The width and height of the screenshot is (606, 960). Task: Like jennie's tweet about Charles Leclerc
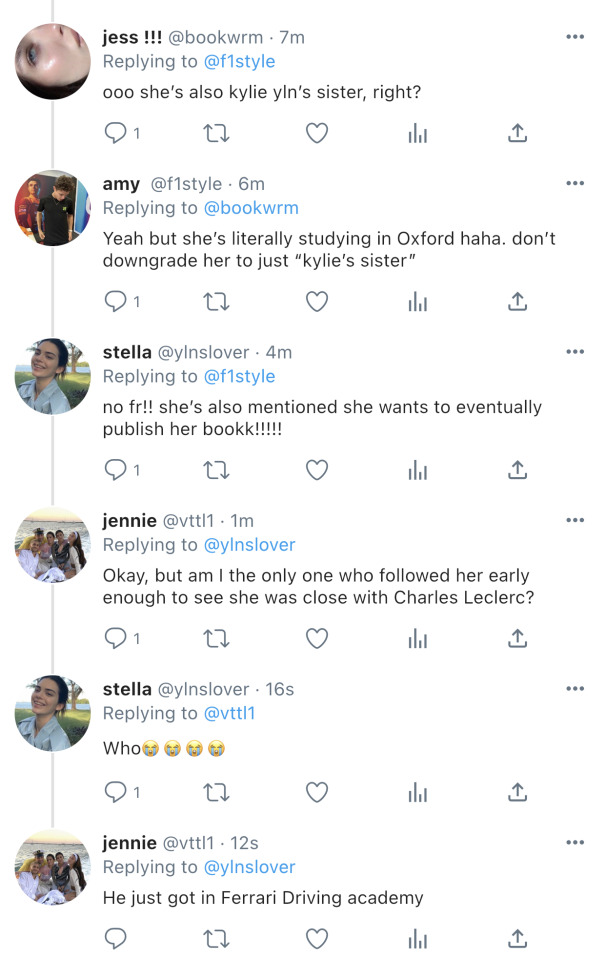(317, 637)
